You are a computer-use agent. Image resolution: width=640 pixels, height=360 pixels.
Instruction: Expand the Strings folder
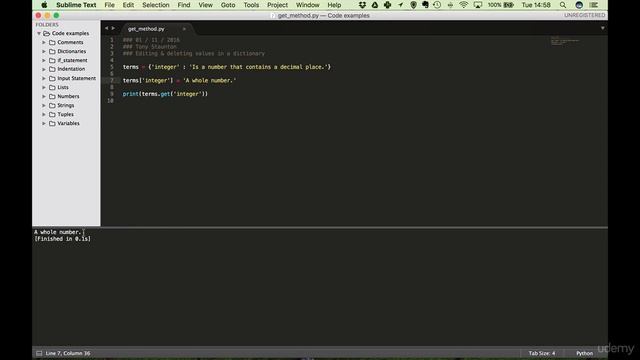coord(44,105)
